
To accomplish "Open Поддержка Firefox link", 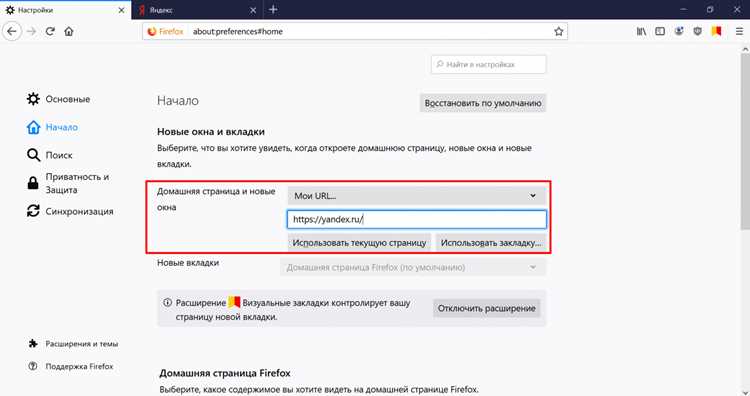I will tap(71, 366).
